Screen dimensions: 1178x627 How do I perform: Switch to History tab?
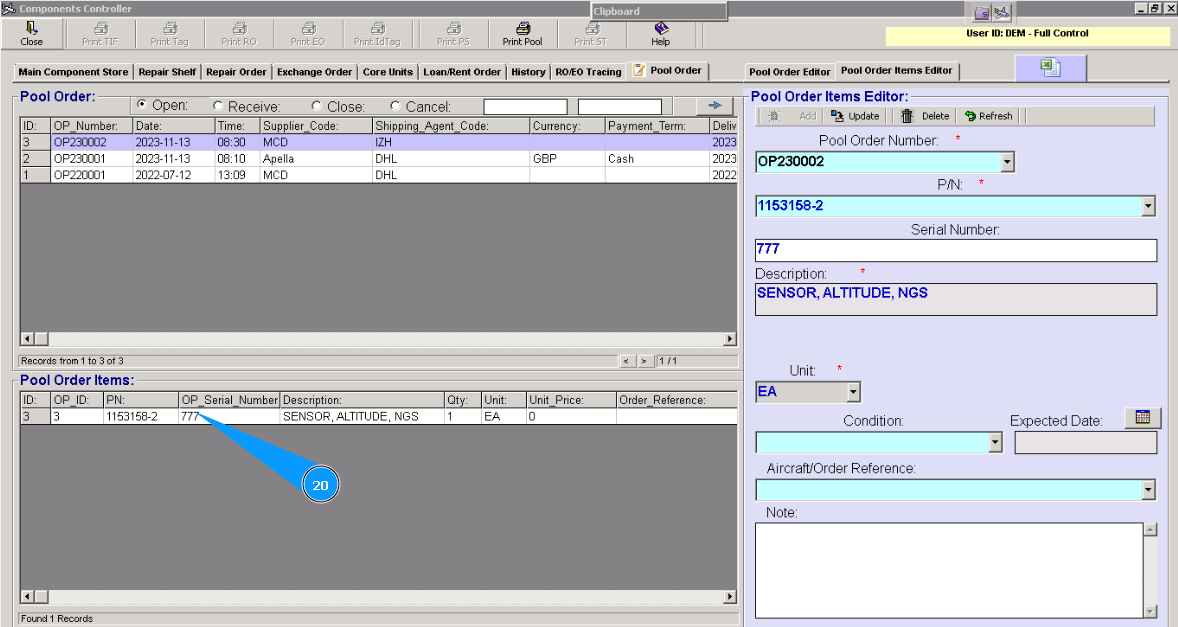click(528, 72)
